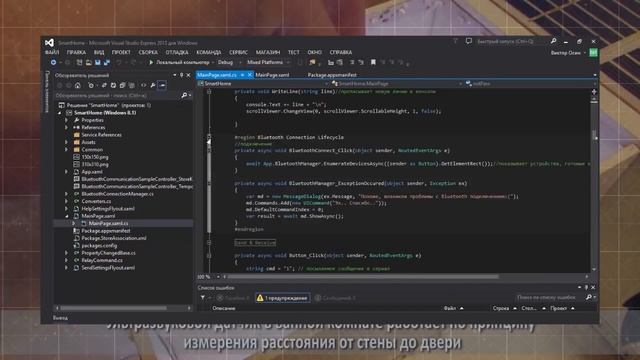This screenshot has width=640, height=360.
Task: Expand the App.xaml node
Action: pos(67,172)
